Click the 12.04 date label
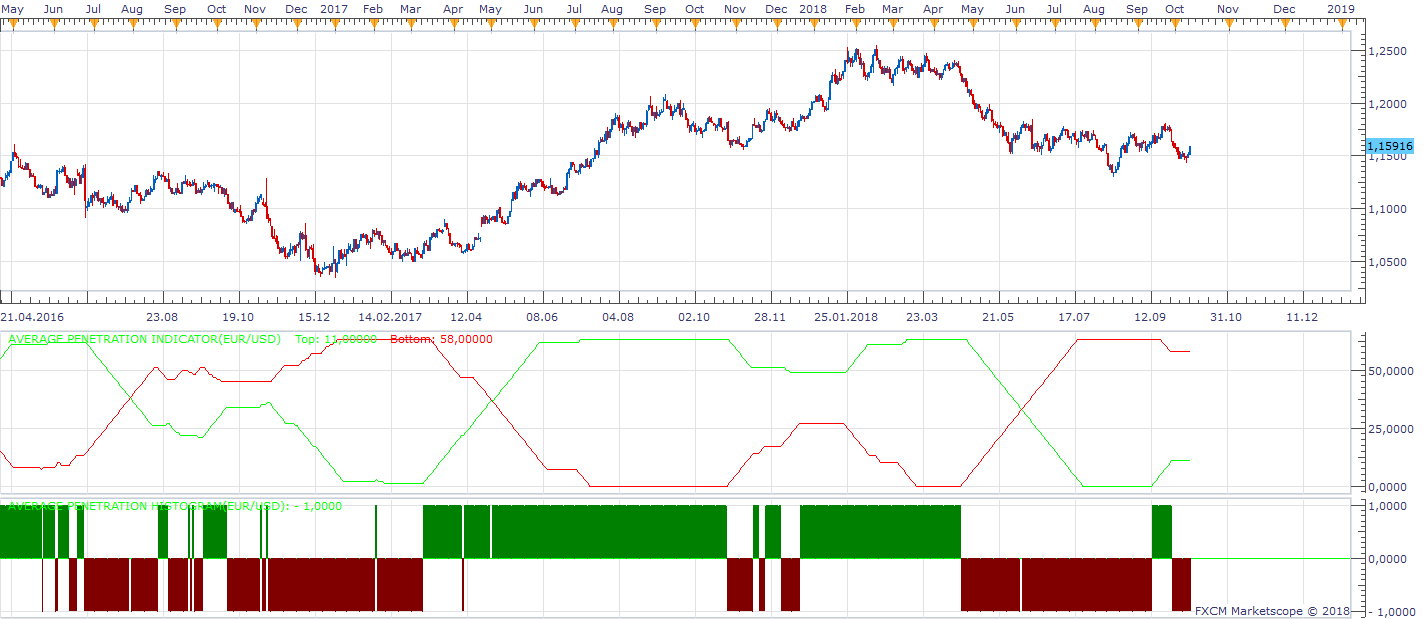 466,317
